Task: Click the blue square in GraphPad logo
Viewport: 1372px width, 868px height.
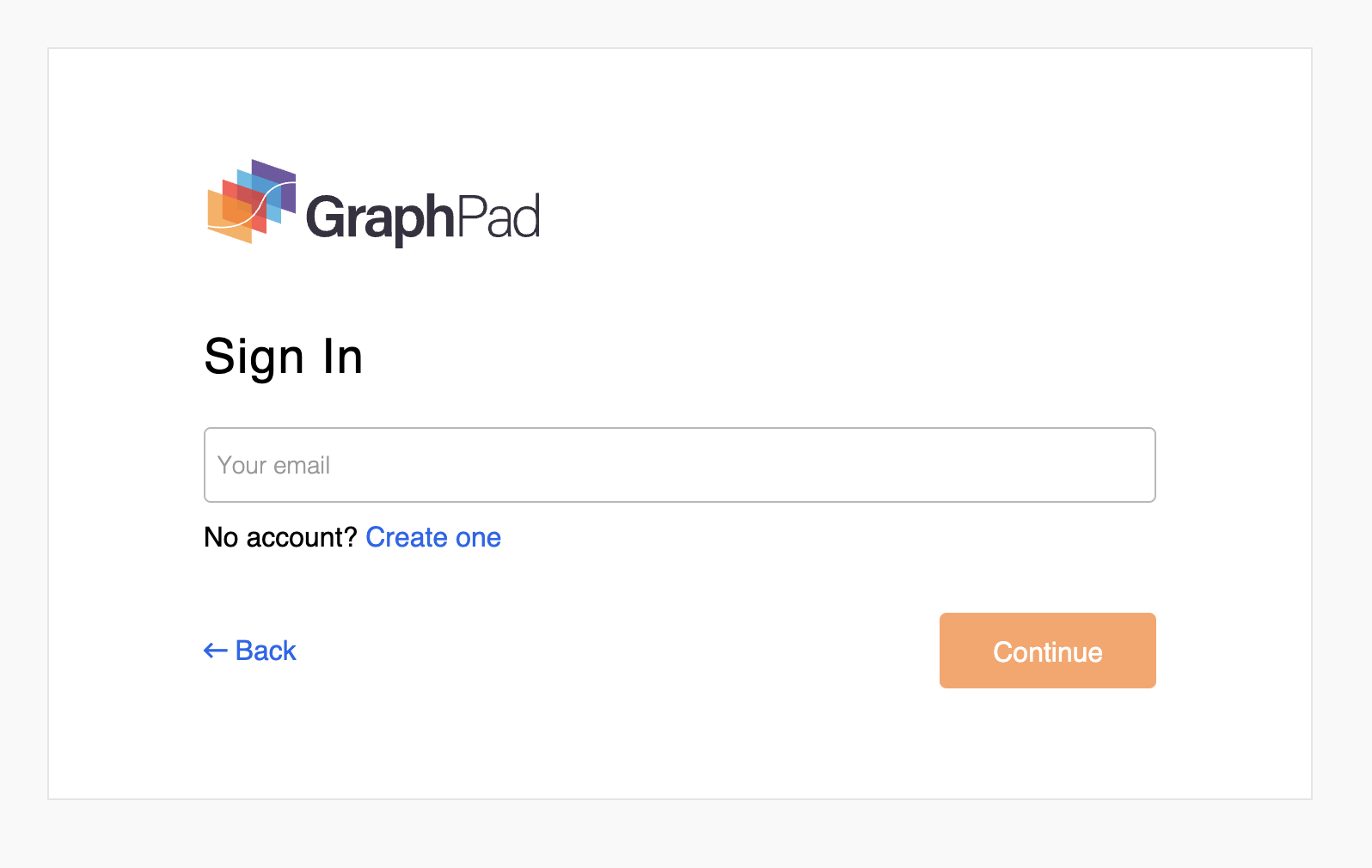Action: coord(273,213)
